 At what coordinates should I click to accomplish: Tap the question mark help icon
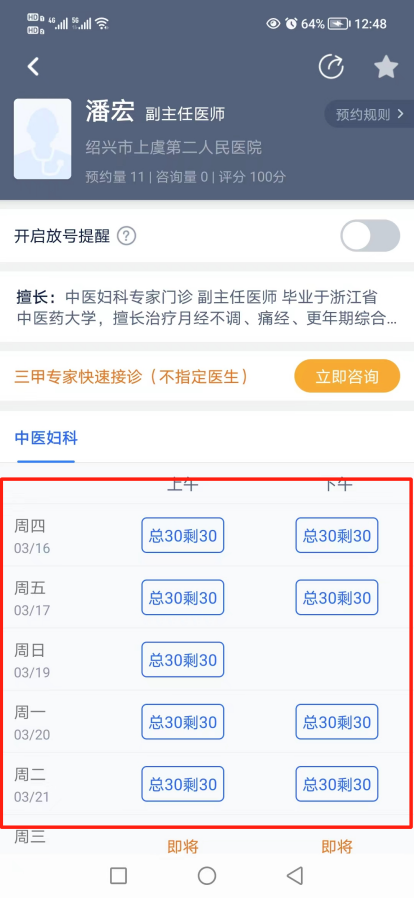pyautogui.click(x=127, y=236)
